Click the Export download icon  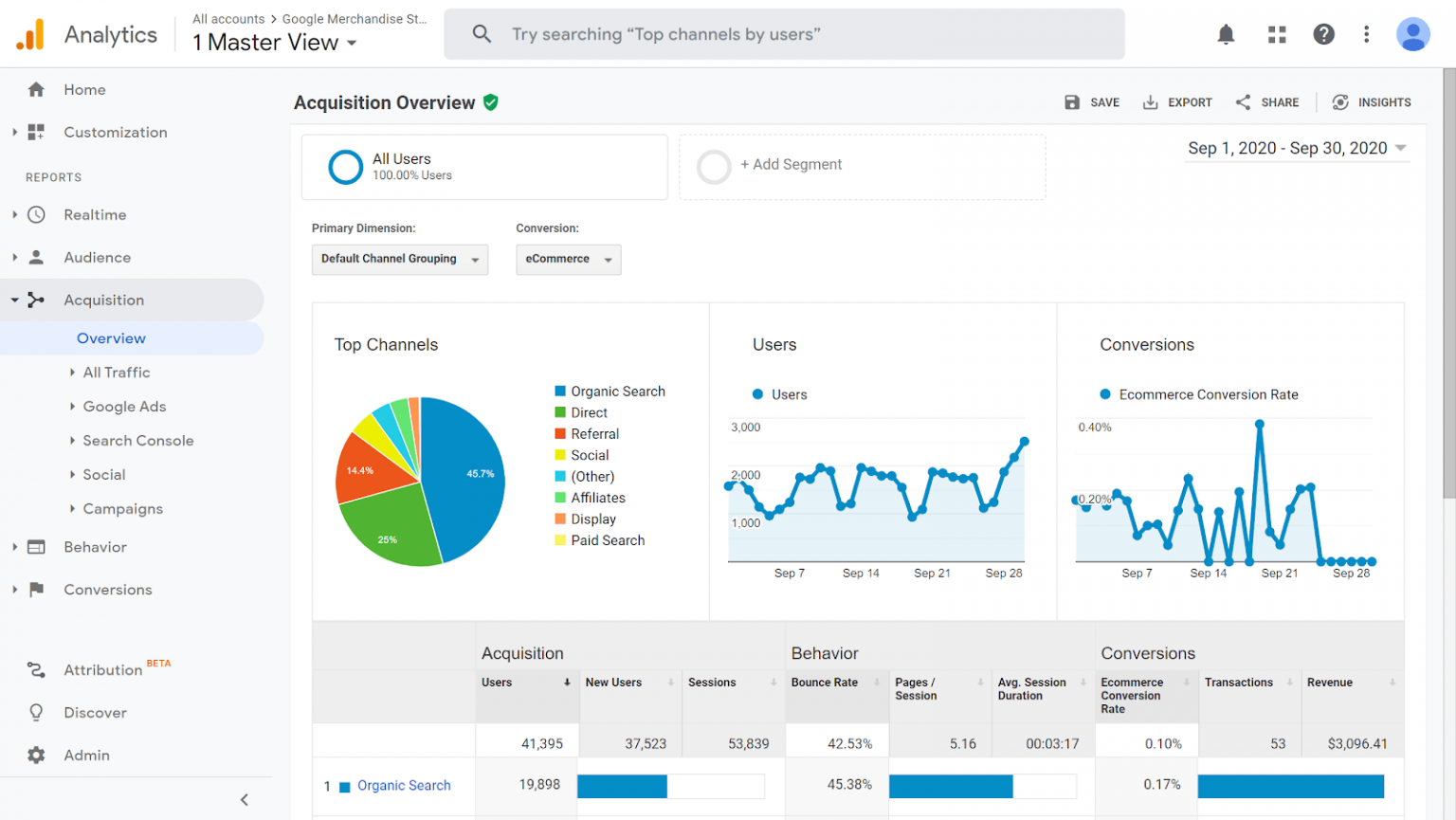1150,102
